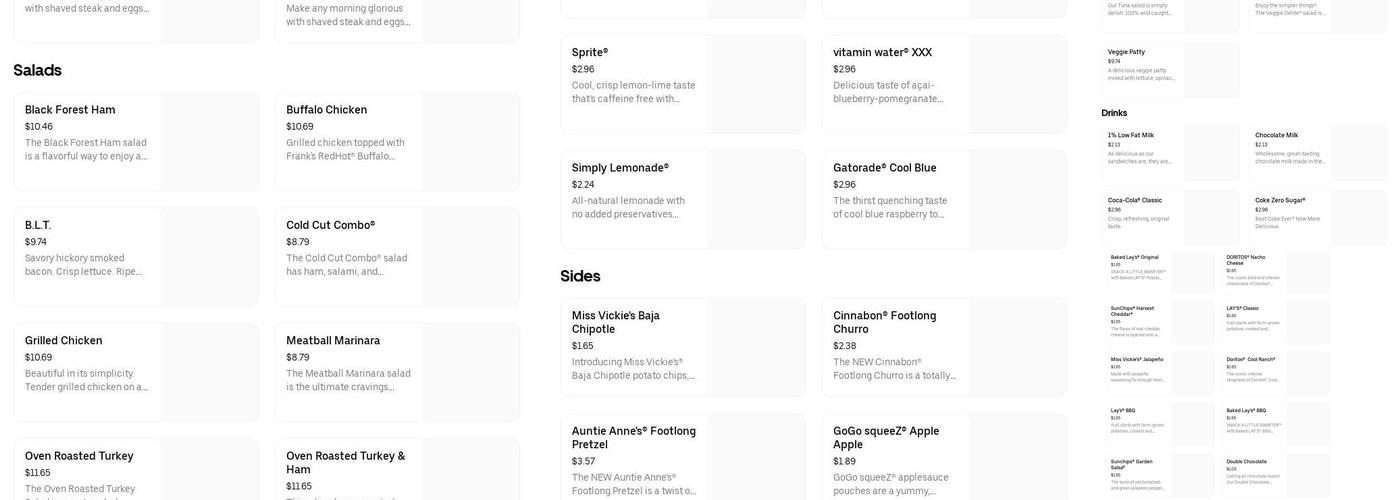
Task: Click the Salads section heading
Action: pyautogui.click(x=38, y=70)
